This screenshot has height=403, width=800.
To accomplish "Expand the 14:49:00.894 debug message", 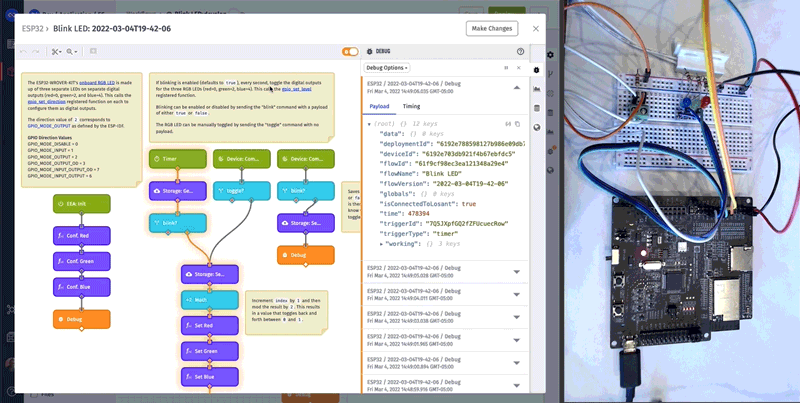I will click(x=517, y=363).
